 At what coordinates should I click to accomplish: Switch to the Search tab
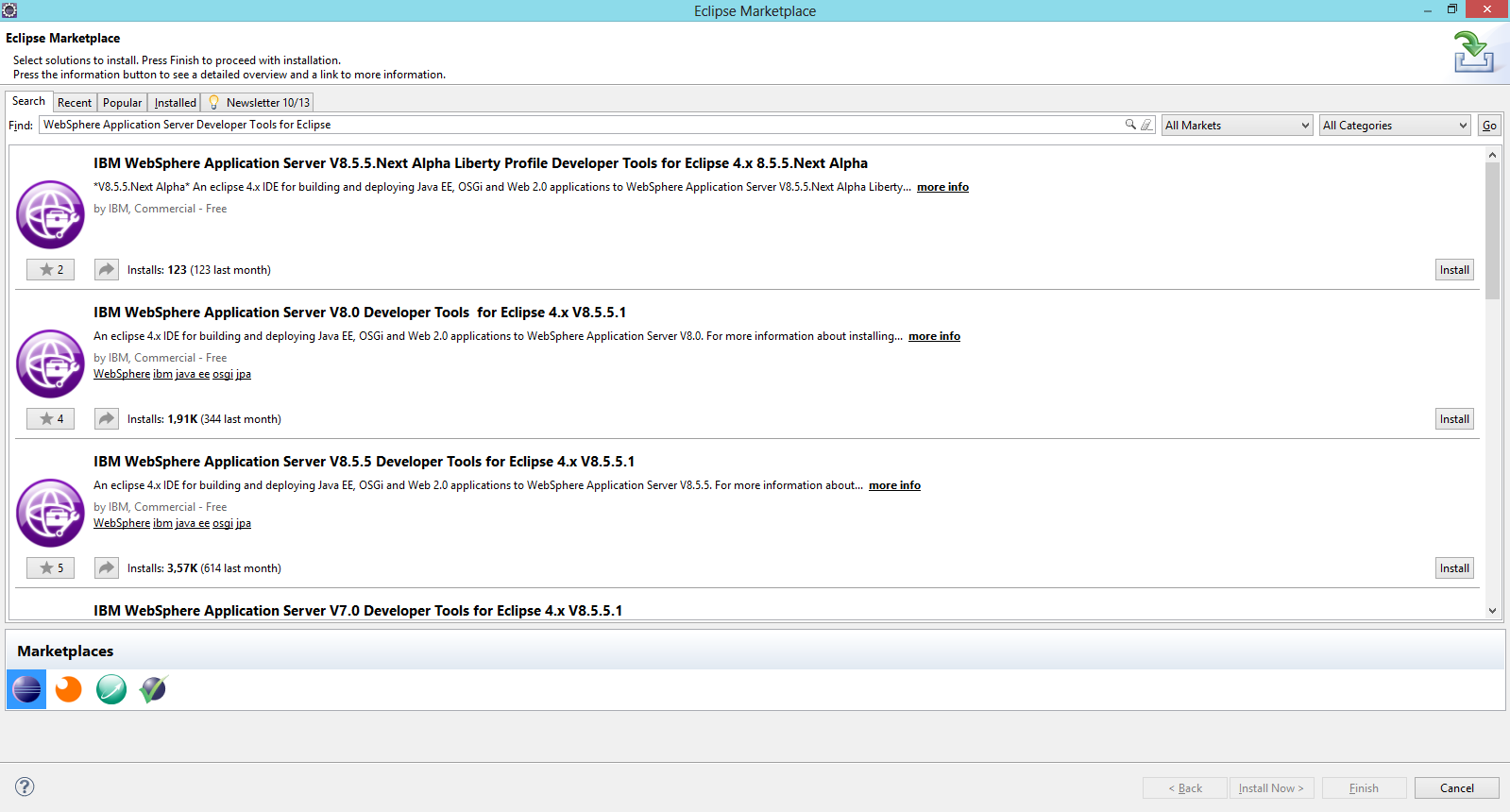(28, 101)
